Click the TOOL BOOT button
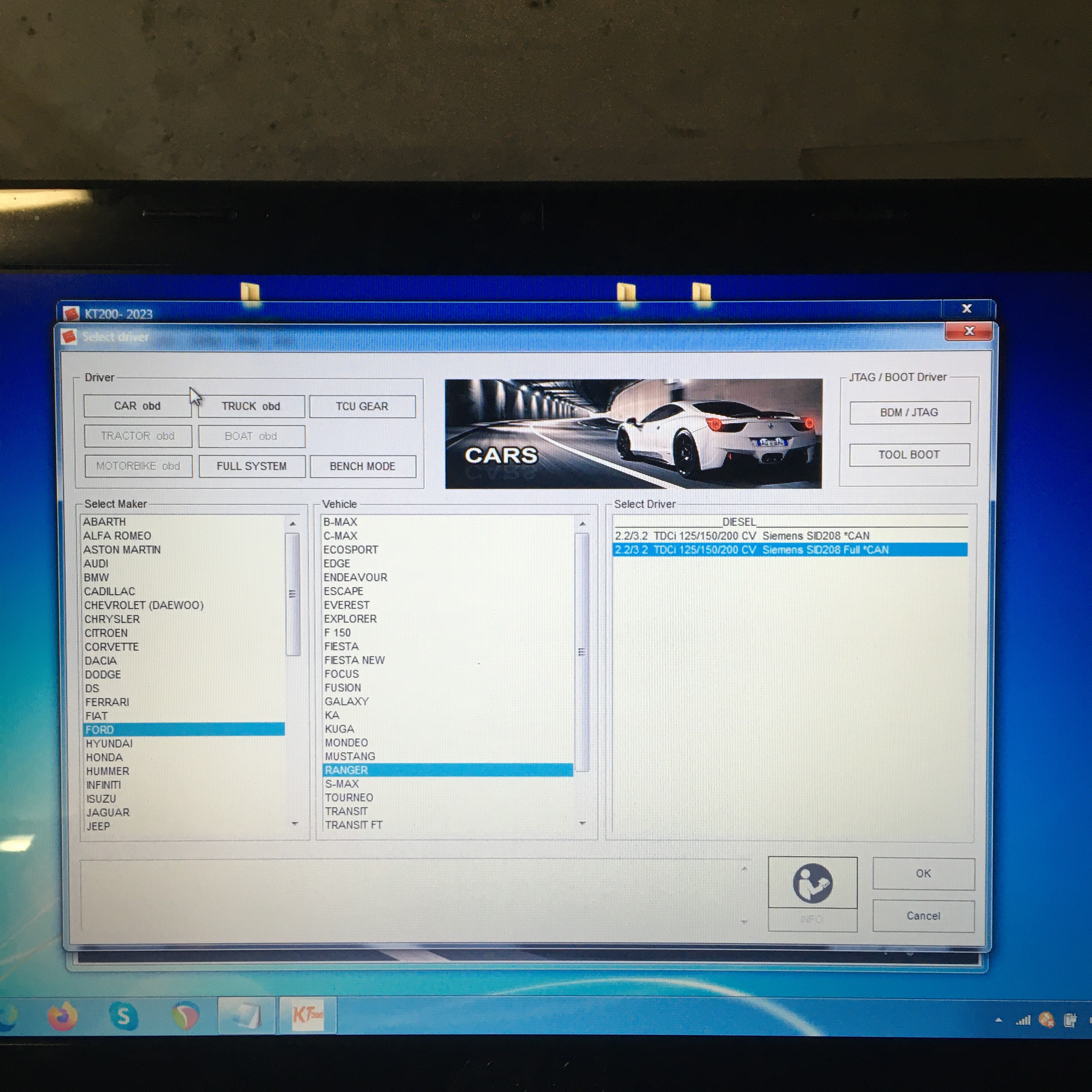1092x1092 pixels. (x=909, y=455)
